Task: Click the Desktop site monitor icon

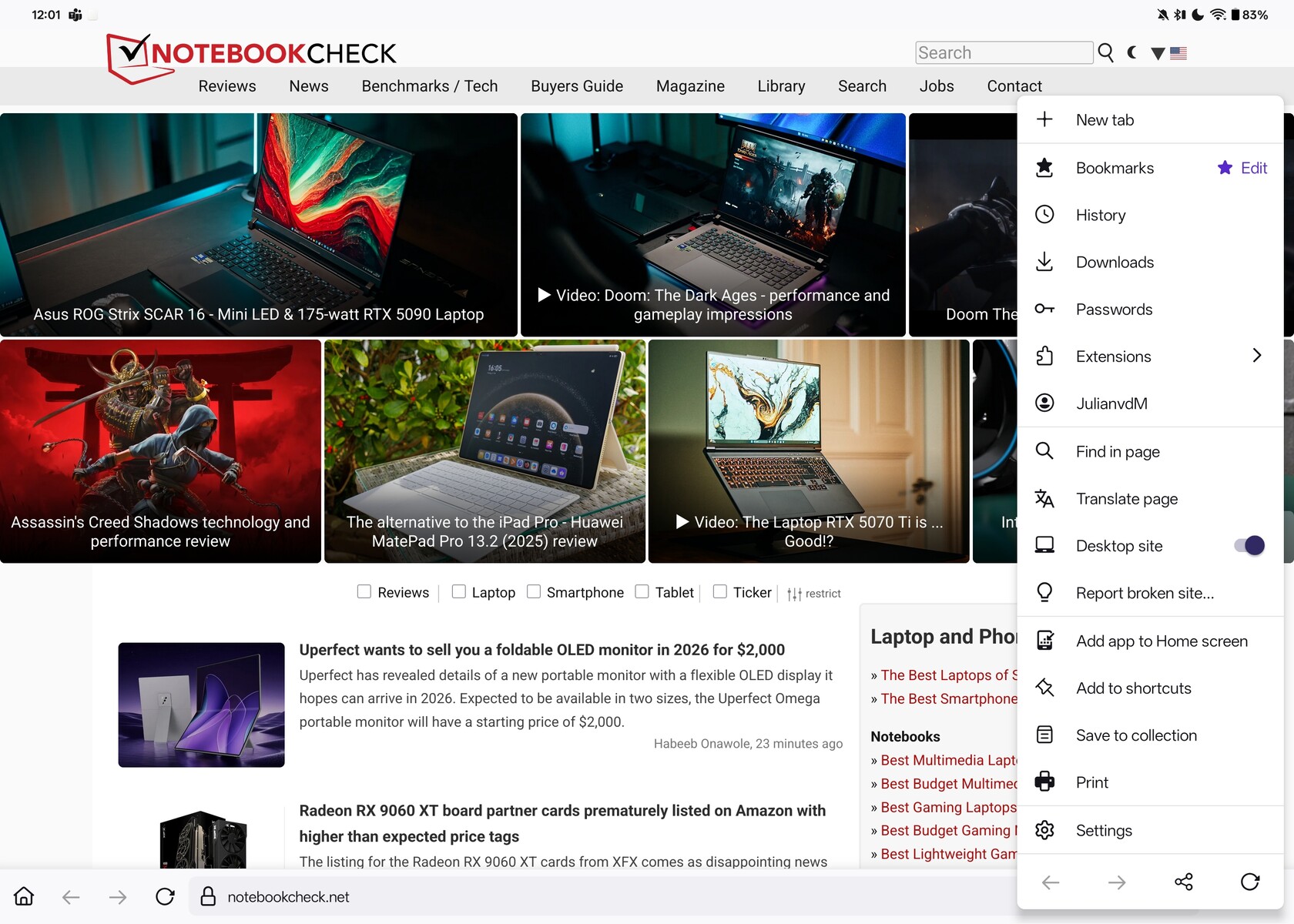Action: (1044, 545)
